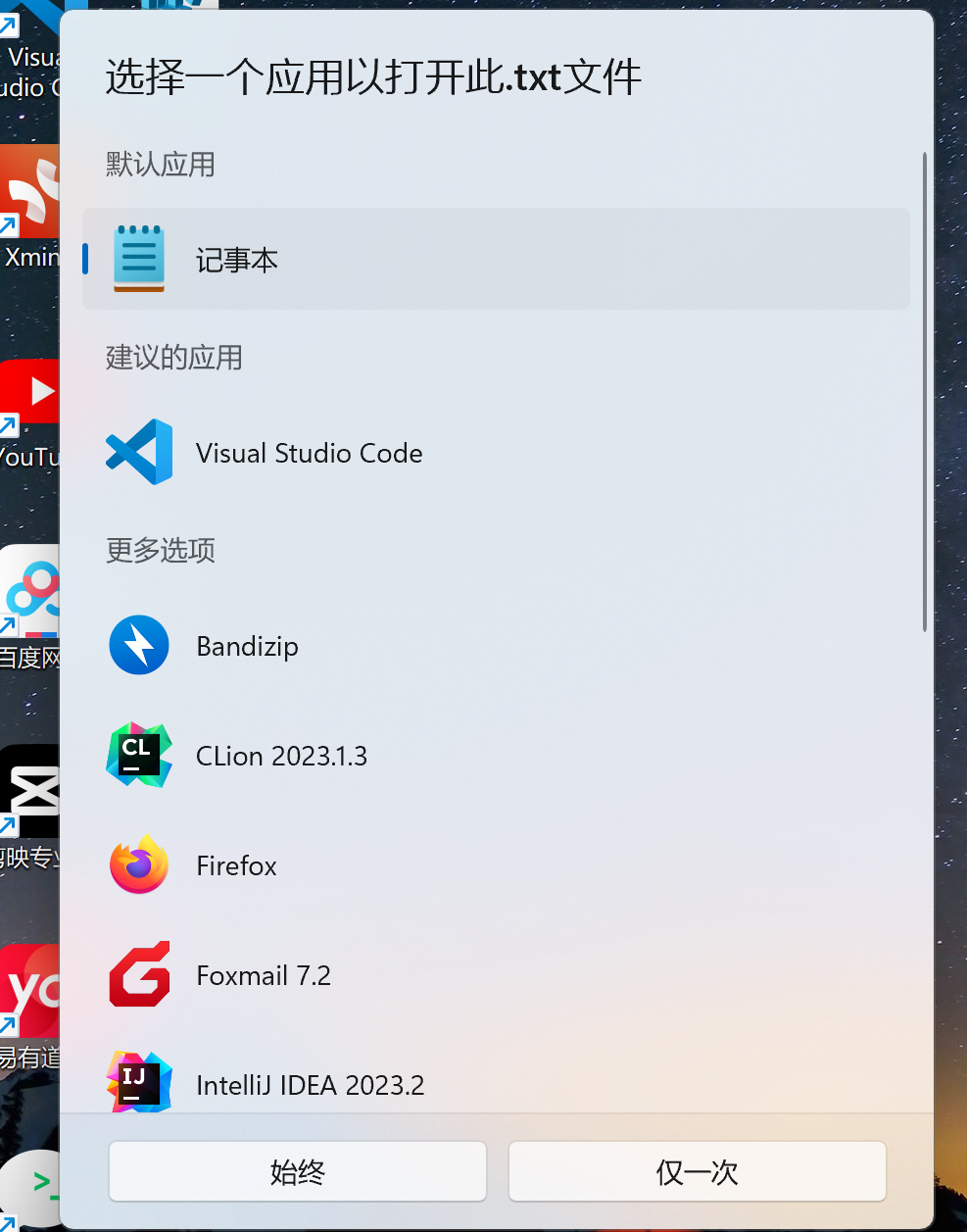
Task: Click the Visual Studio Code icon in the app list
Action: (x=139, y=452)
